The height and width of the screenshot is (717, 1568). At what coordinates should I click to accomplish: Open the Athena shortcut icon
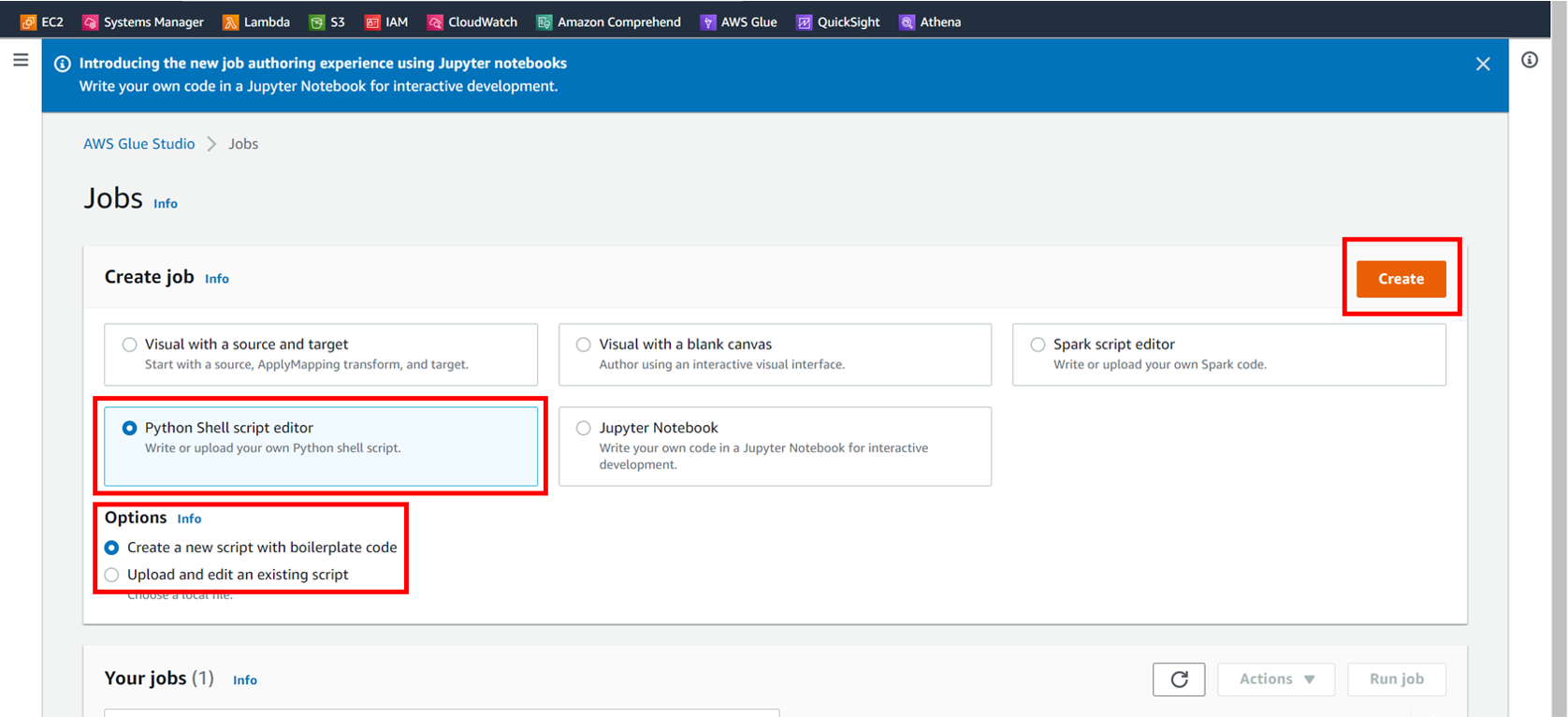pyautogui.click(x=907, y=22)
